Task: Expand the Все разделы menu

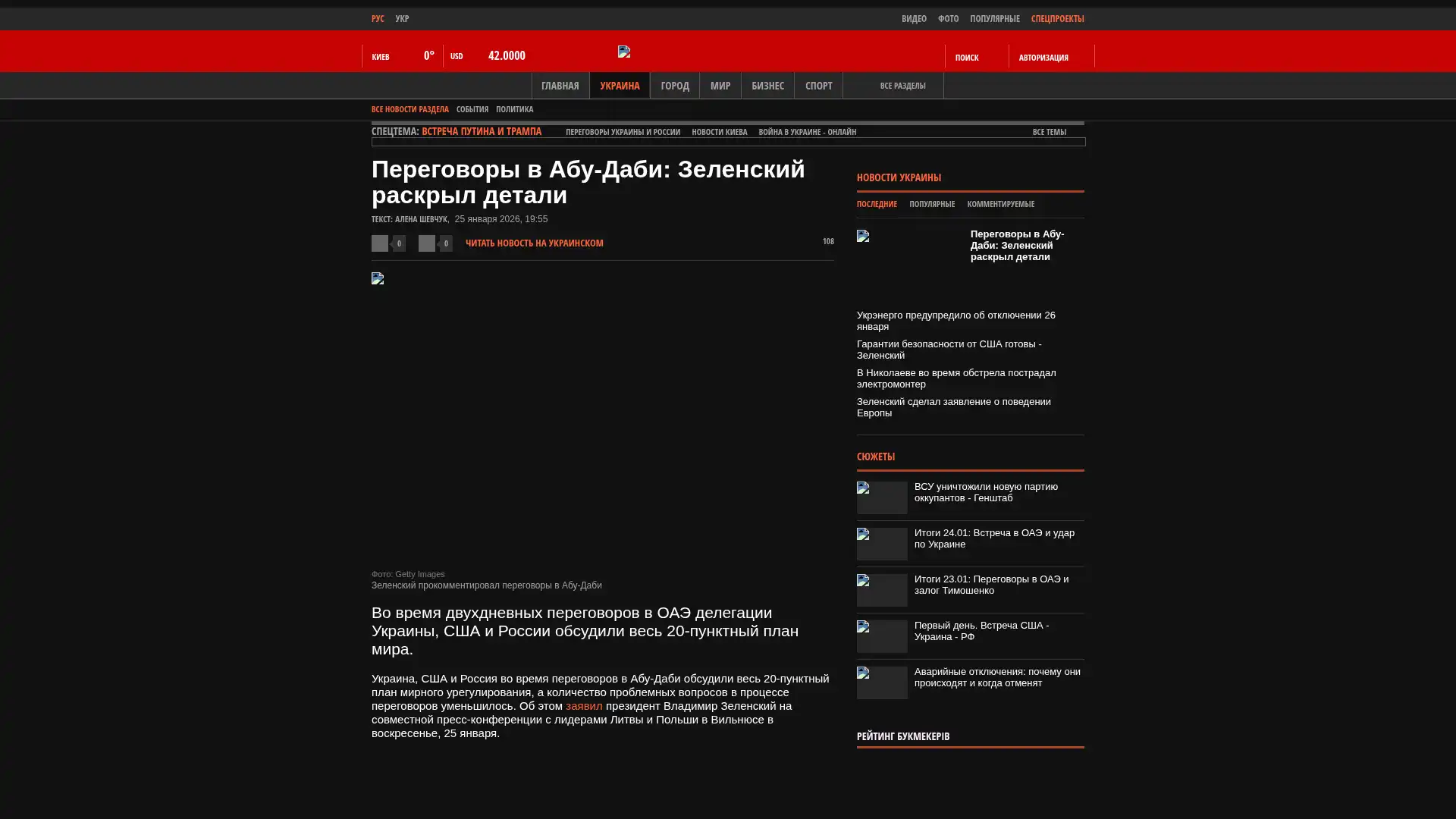Action: 902,86
